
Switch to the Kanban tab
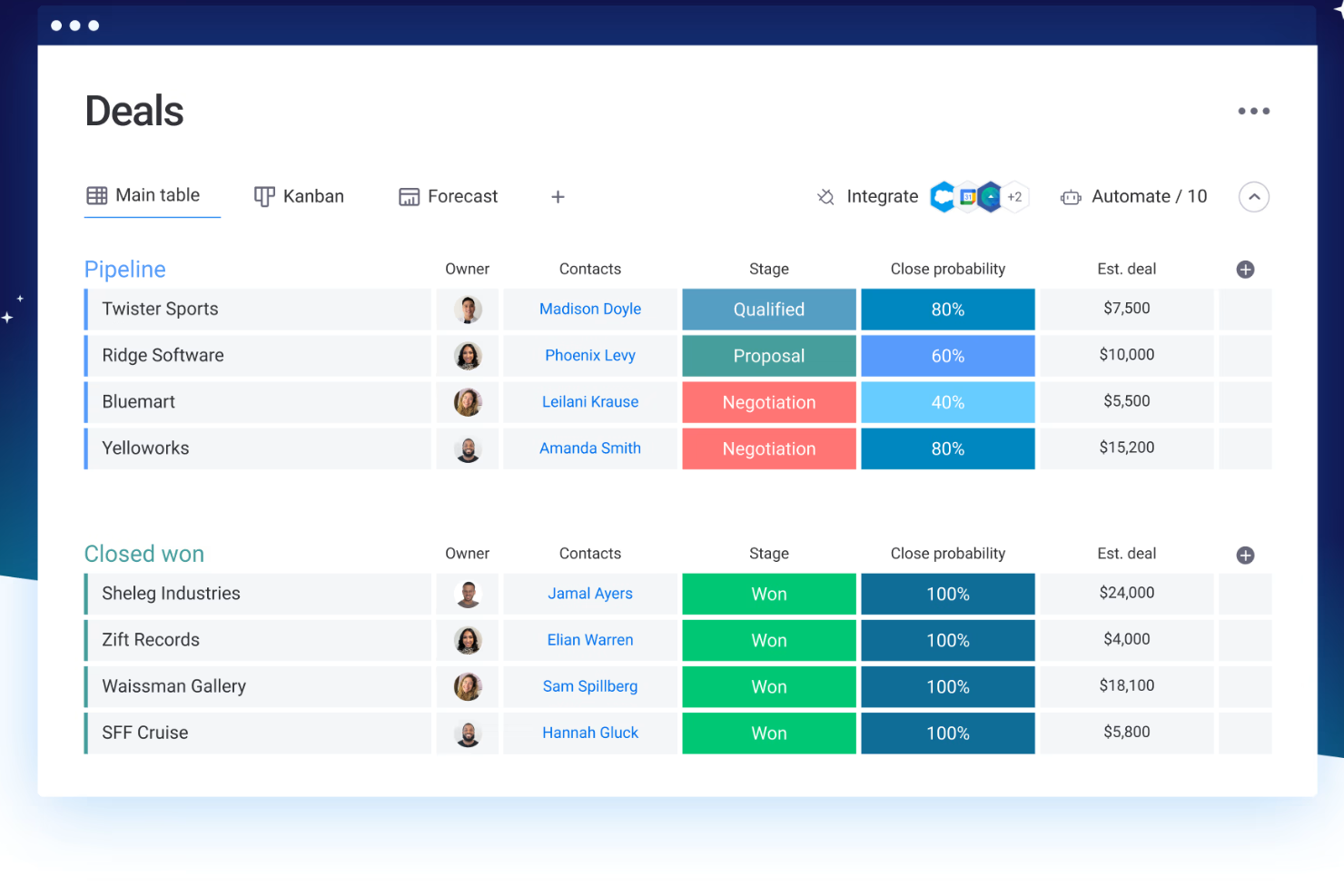(x=299, y=196)
